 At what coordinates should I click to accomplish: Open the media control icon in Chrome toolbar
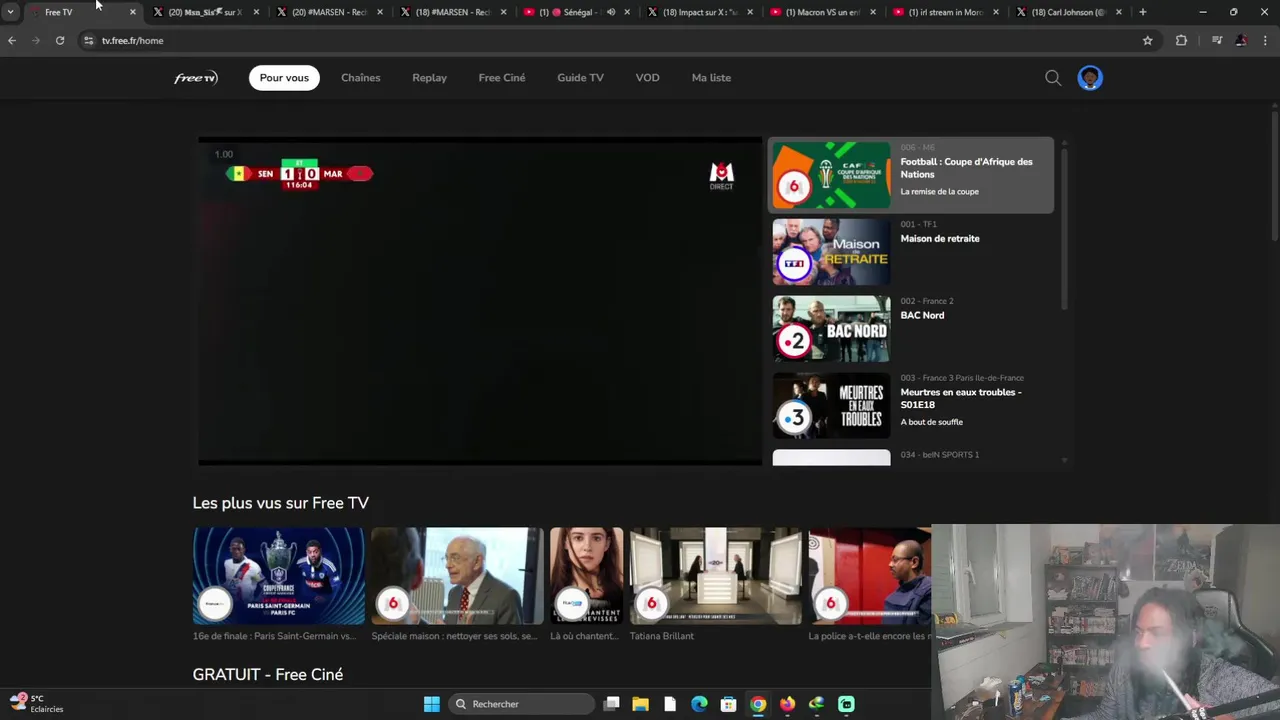[x=1217, y=41]
